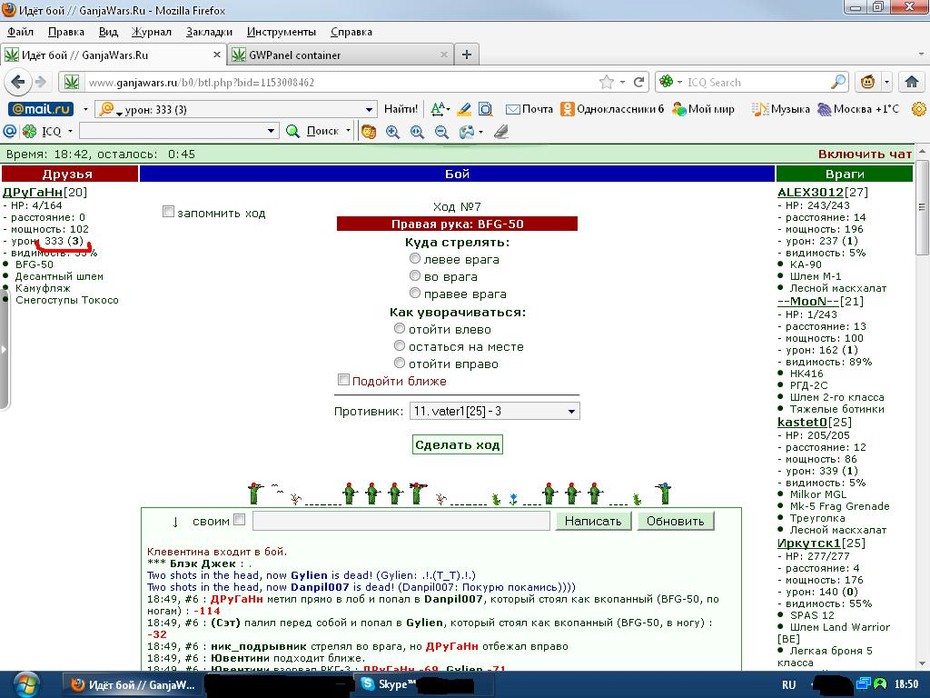Click the battle chat message input field

401,521
